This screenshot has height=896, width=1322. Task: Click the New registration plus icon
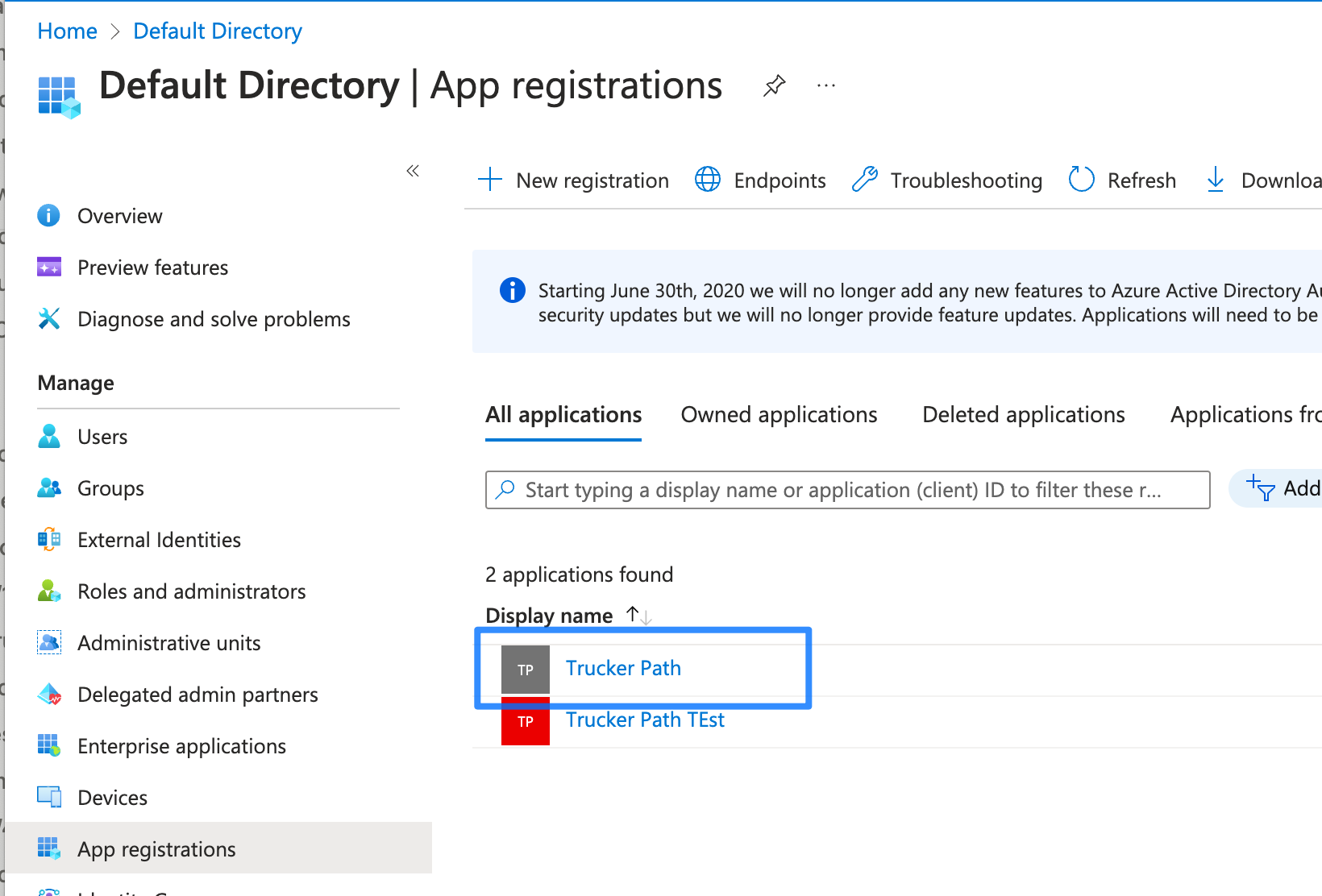pos(490,180)
